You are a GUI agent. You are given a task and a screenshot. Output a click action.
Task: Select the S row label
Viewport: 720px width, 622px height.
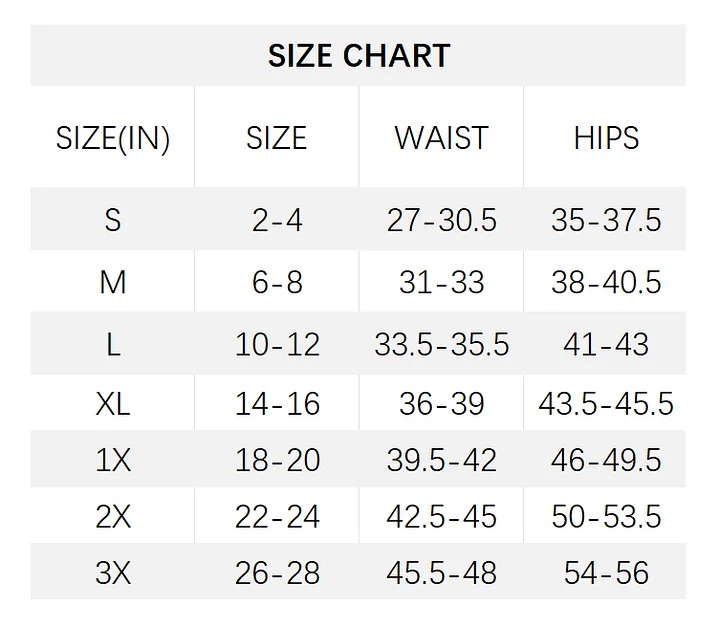coord(113,220)
